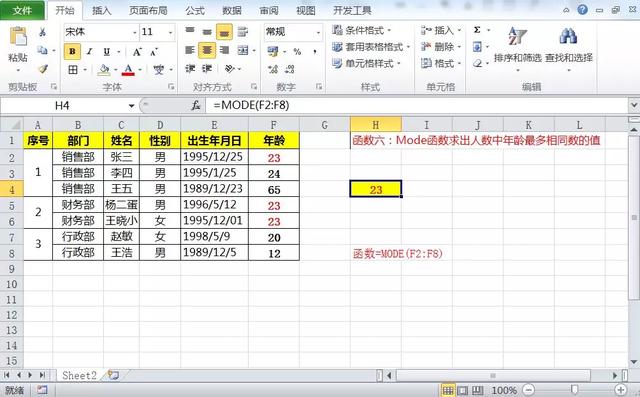This screenshot has height=397, width=640.
Task: Click the Cut scissors icon
Action: click(42, 32)
